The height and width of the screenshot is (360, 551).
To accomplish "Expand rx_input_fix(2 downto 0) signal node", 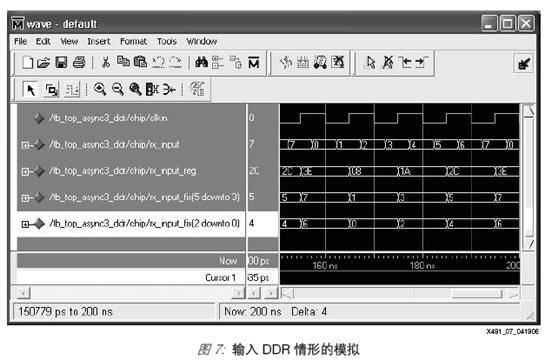I will coord(25,224).
